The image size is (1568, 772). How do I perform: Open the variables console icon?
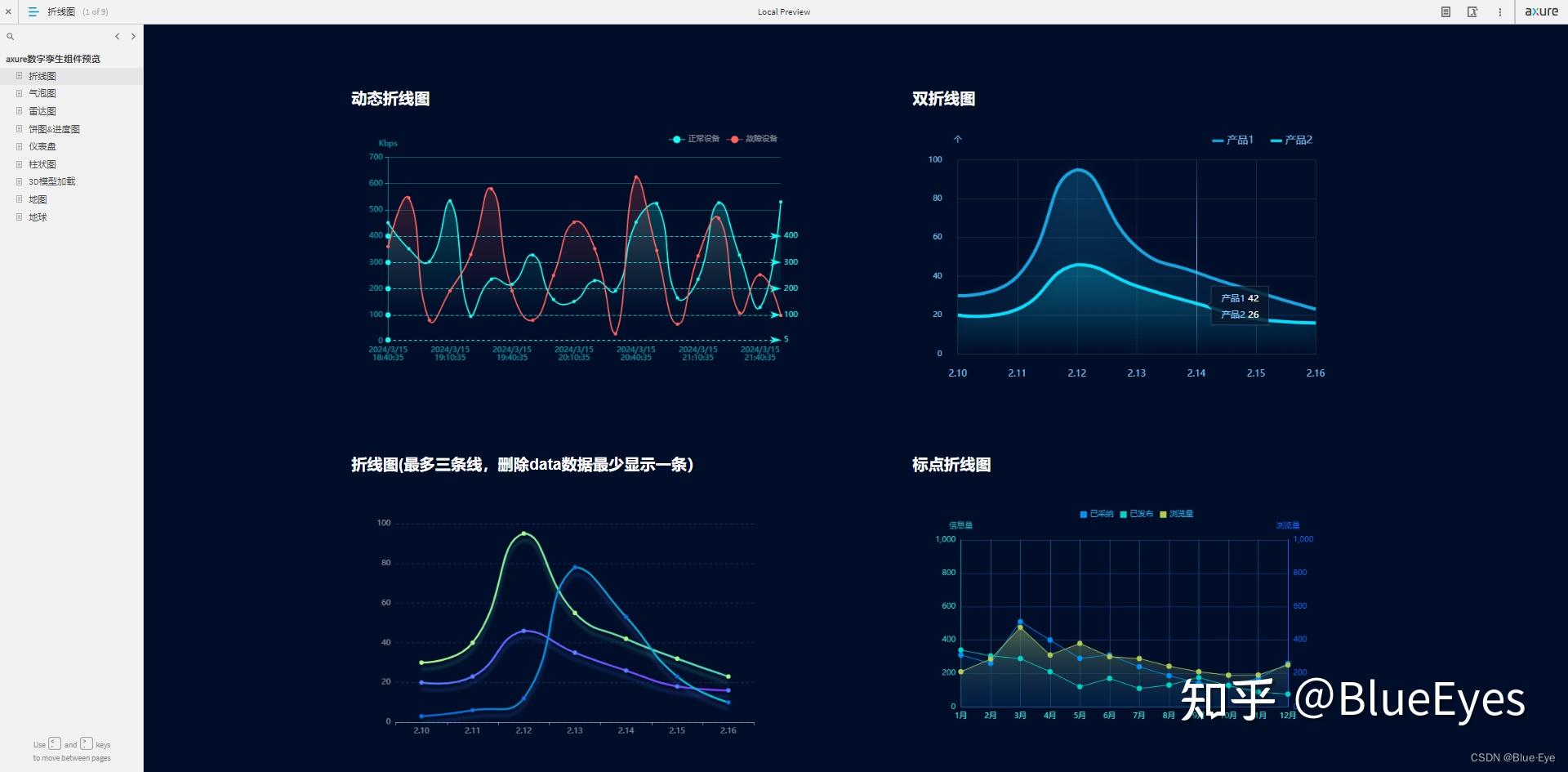[x=1472, y=11]
